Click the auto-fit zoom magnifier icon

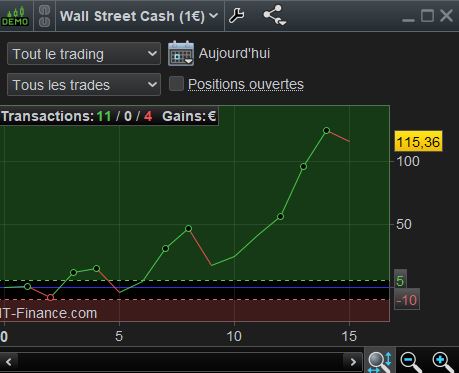coord(380,361)
